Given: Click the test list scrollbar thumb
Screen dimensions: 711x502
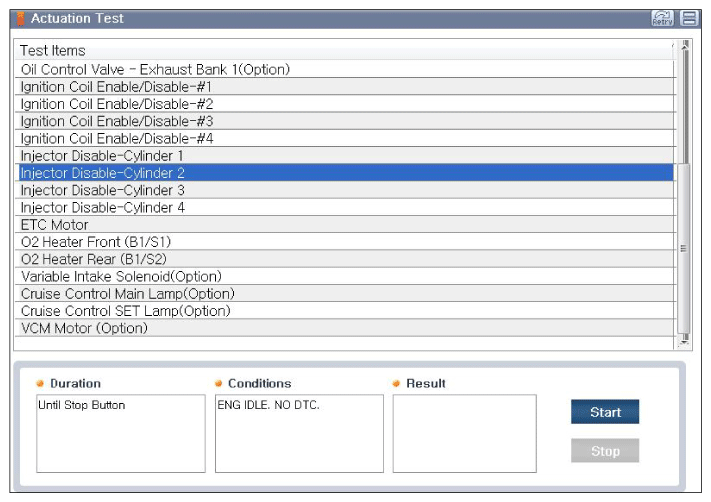Looking at the screenshot, I should pyautogui.click(x=684, y=249).
